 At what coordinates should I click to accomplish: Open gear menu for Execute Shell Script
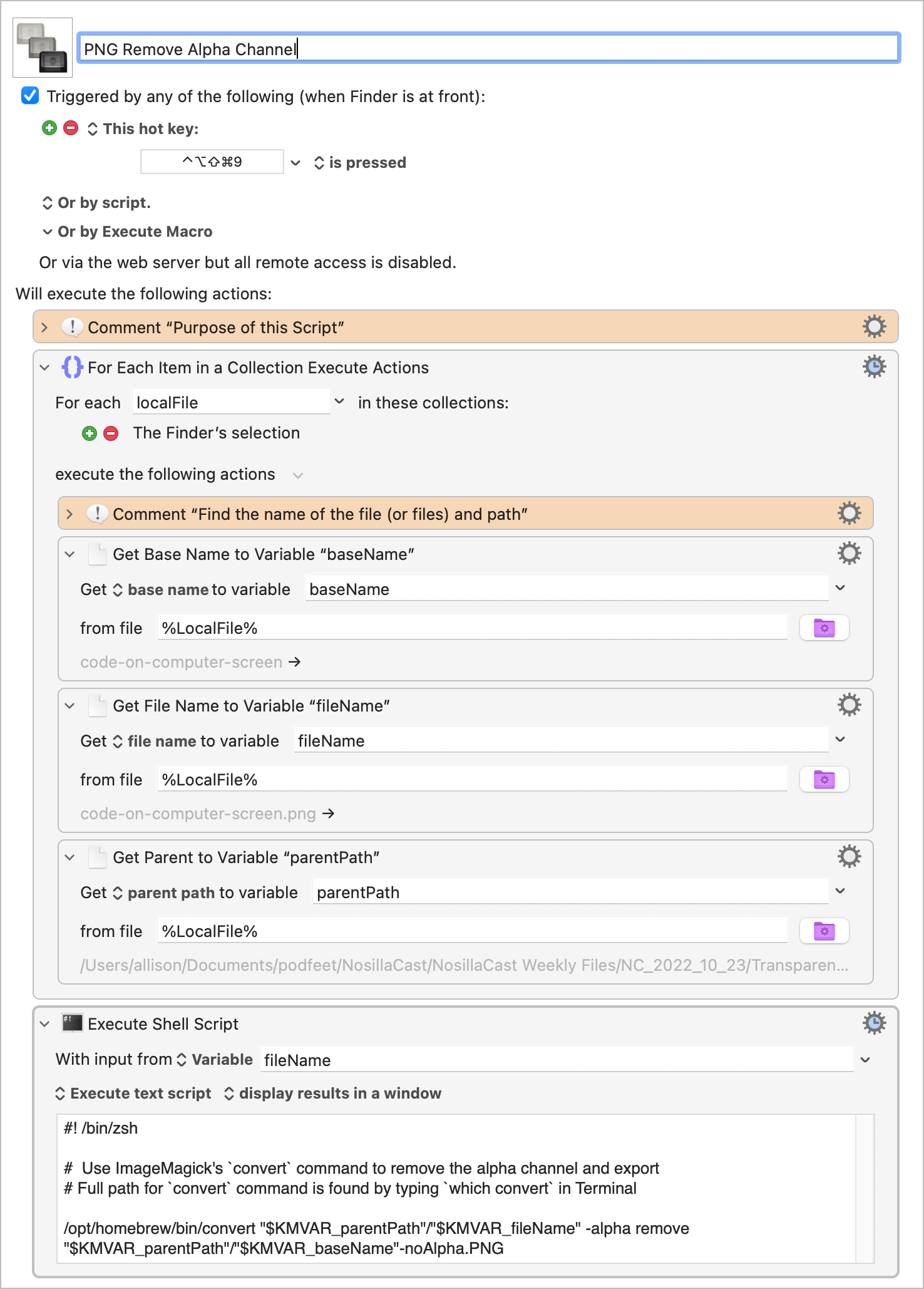874,1023
